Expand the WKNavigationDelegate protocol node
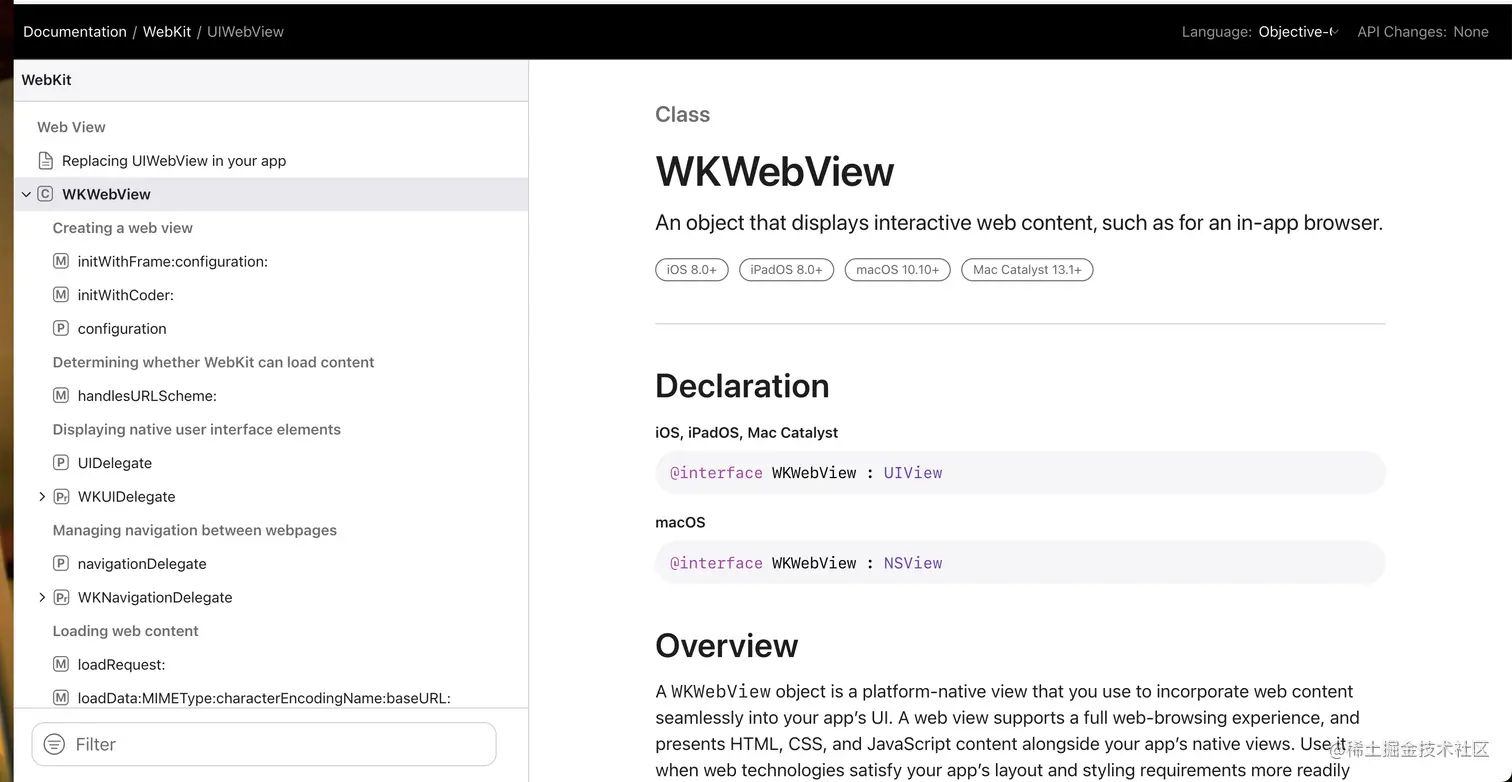The width and height of the screenshot is (1512, 782). (42, 597)
